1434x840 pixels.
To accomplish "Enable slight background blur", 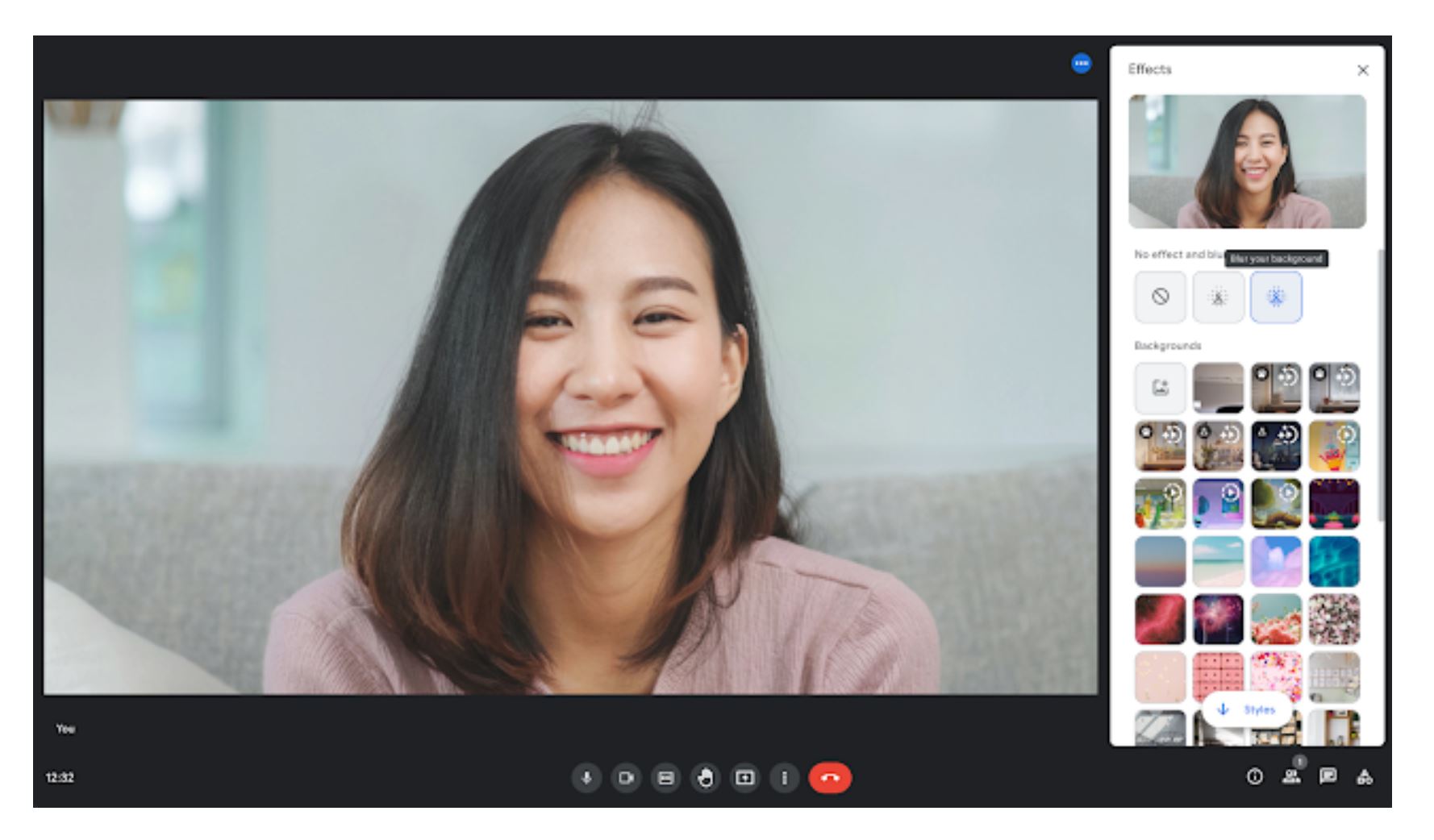I will [x=1218, y=296].
